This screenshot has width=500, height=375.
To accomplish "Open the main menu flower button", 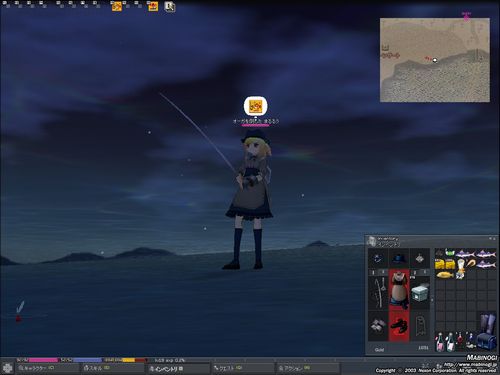I will [7, 368].
